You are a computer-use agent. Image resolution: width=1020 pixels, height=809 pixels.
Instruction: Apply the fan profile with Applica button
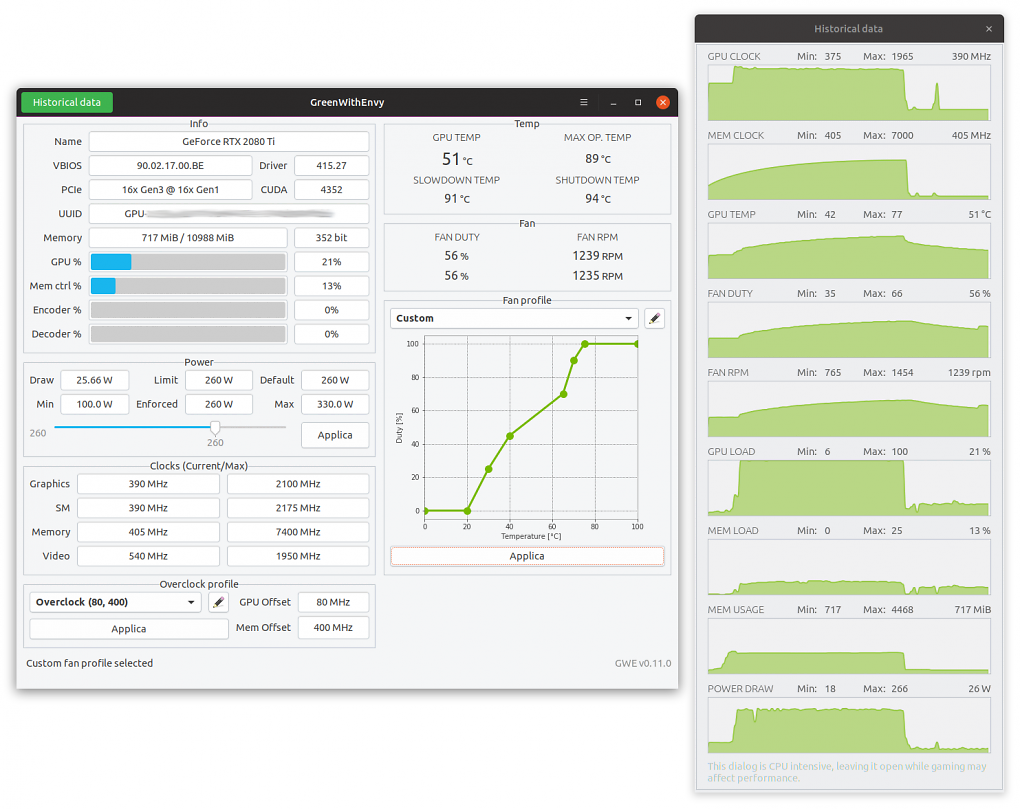click(x=527, y=556)
